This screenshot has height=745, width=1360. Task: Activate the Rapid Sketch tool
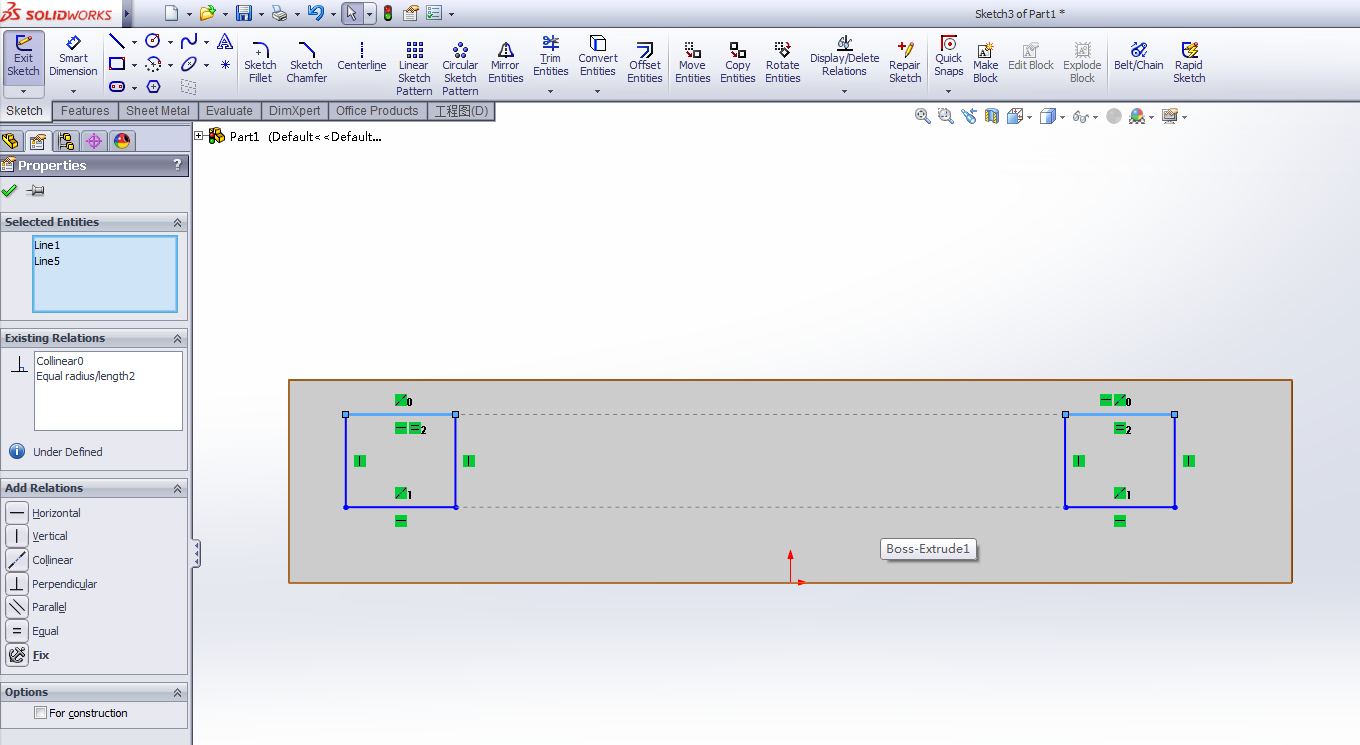click(1189, 64)
